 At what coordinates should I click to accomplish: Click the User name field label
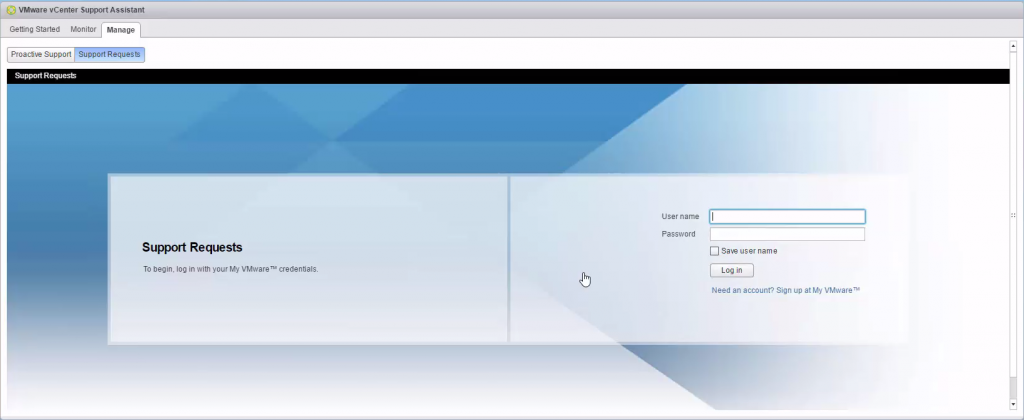(x=680, y=216)
